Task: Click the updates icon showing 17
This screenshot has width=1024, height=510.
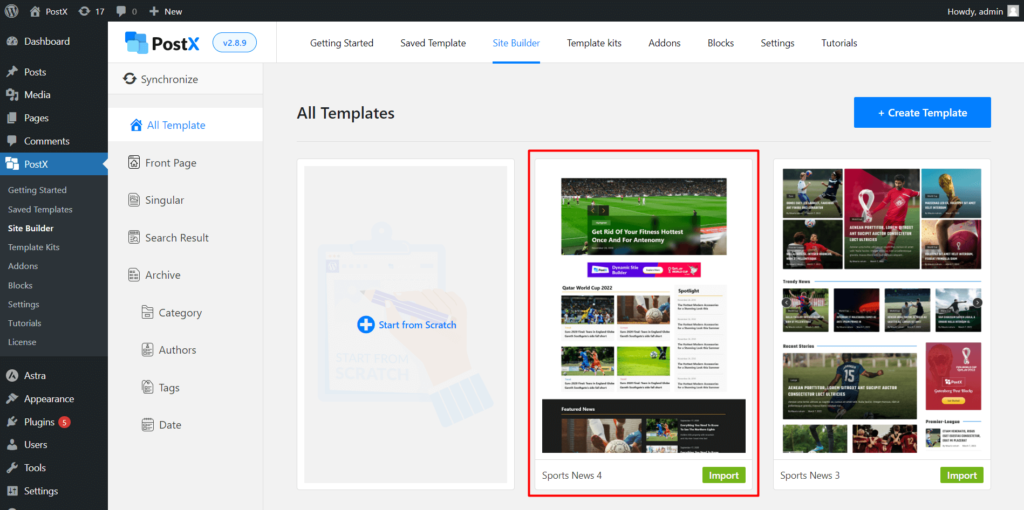Action: tap(84, 11)
